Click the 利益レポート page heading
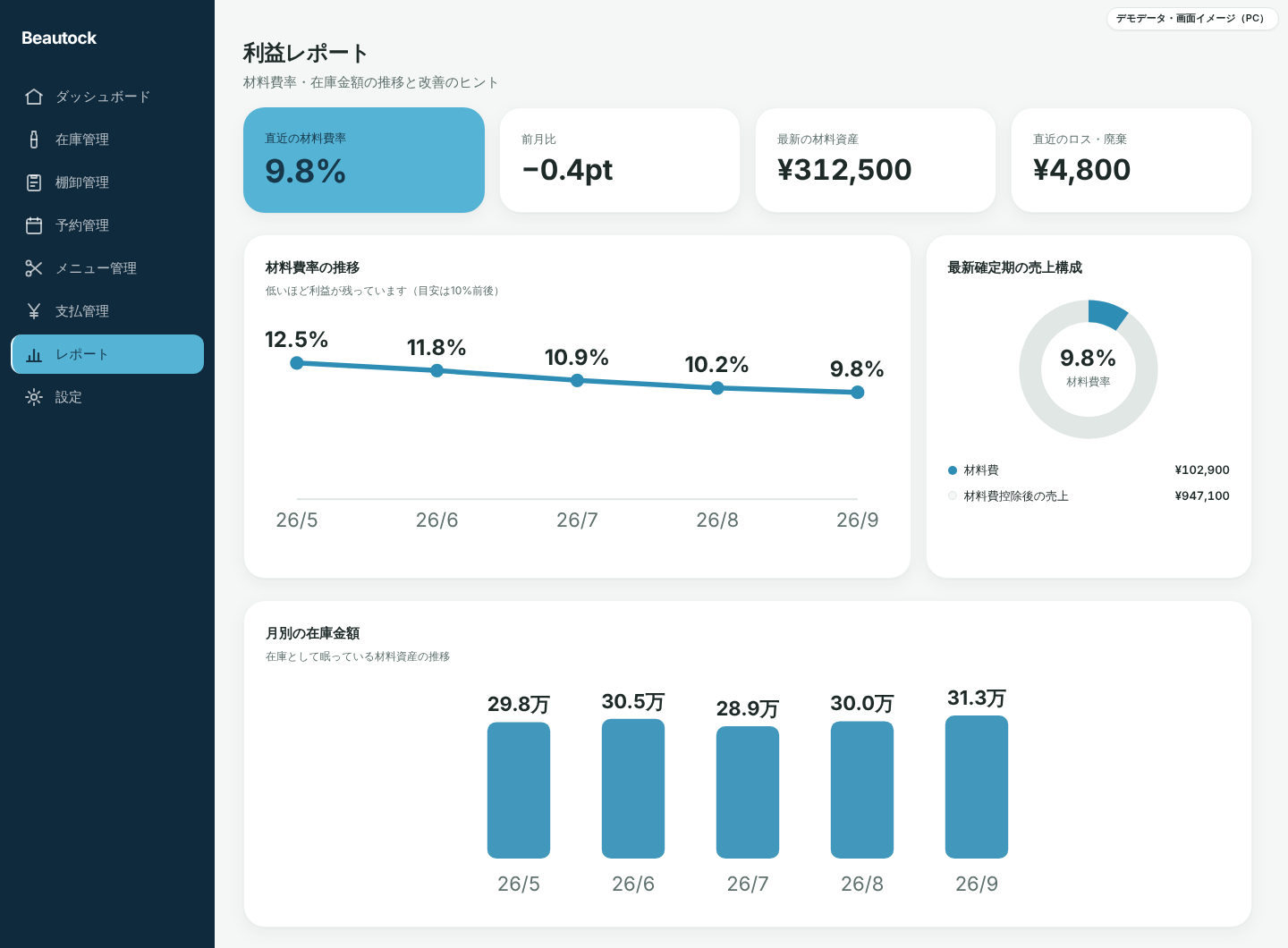 [305, 54]
